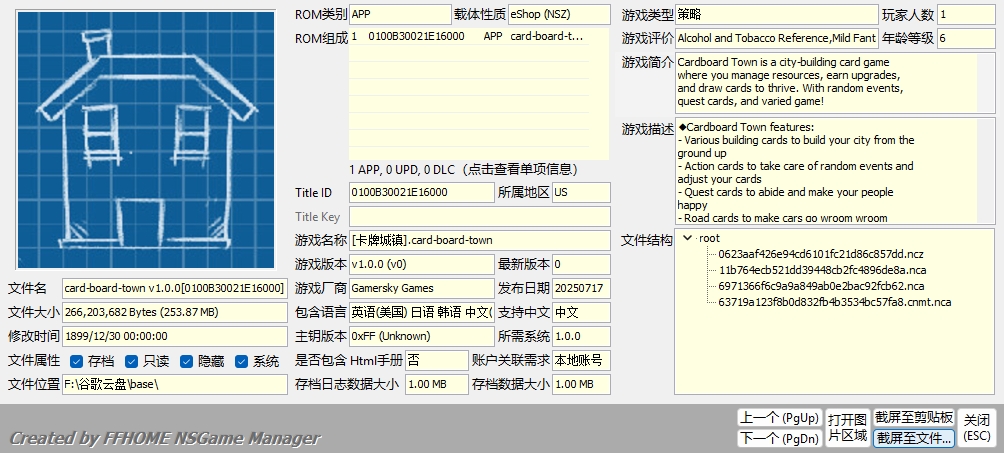Go to previous game with 上一个 (PgUp)

(779, 417)
